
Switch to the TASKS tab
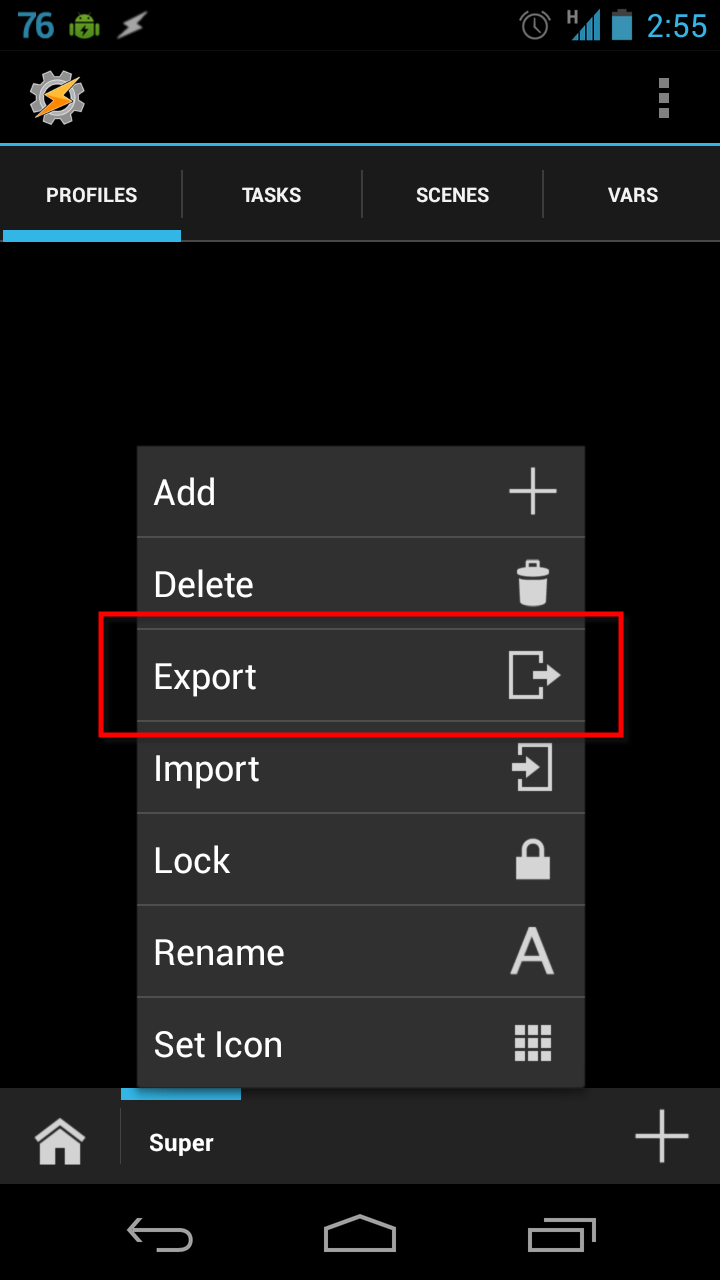[x=271, y=194]
